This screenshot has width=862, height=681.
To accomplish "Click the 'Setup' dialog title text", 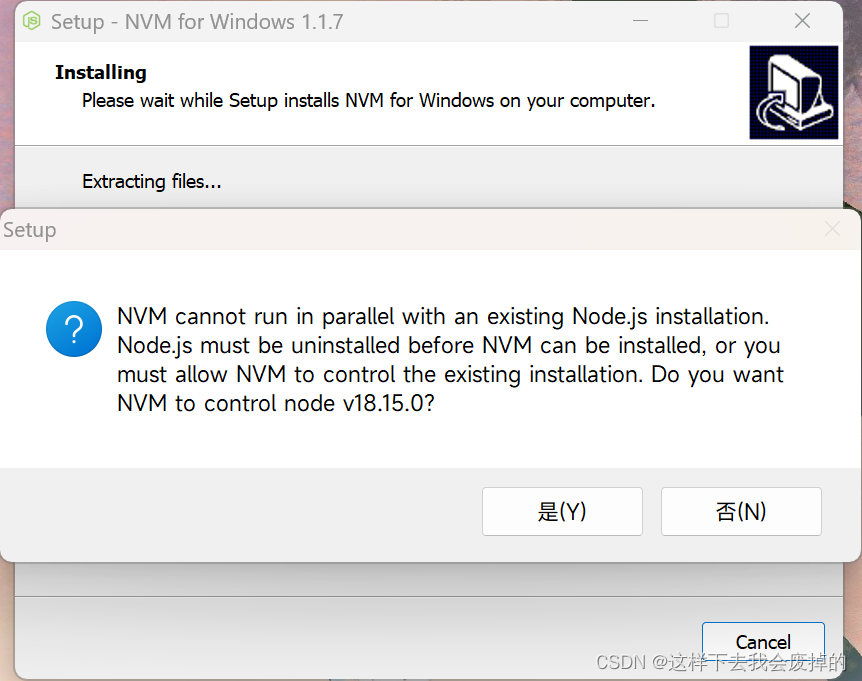I will point(30,230).
